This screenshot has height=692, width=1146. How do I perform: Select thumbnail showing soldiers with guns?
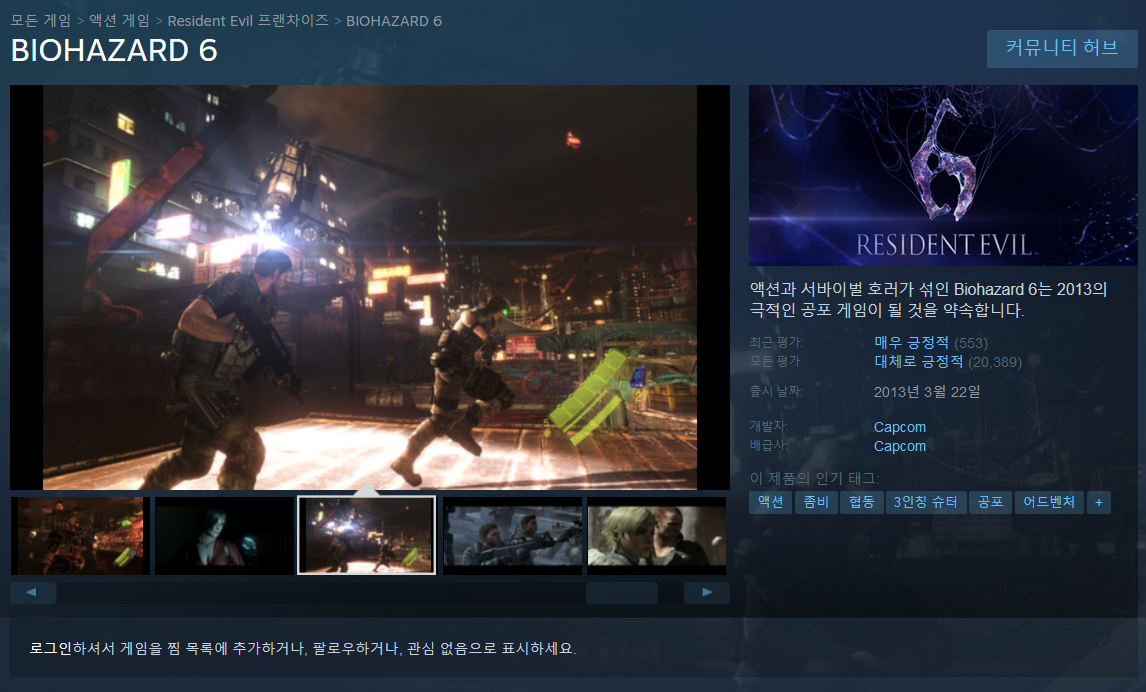512,535
